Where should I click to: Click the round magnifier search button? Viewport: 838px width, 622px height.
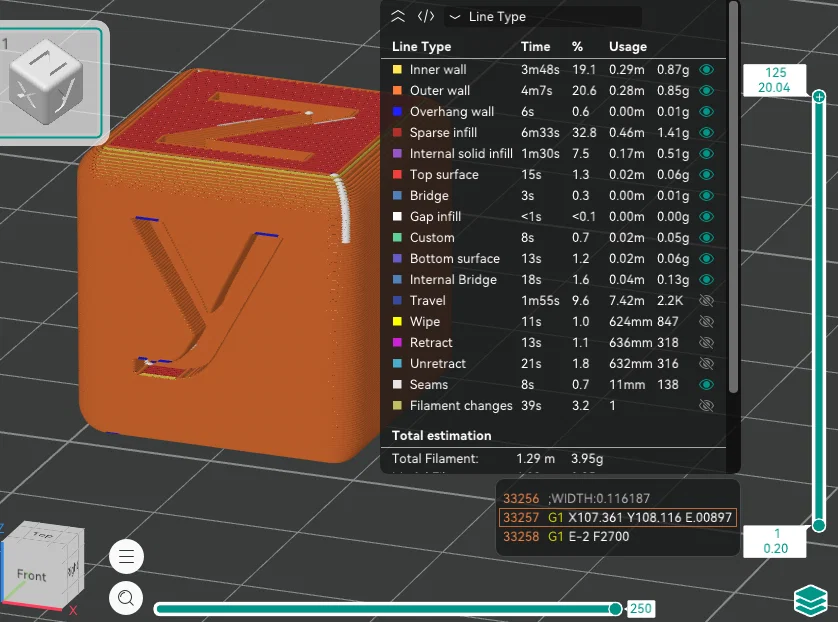tap(126, 597)
